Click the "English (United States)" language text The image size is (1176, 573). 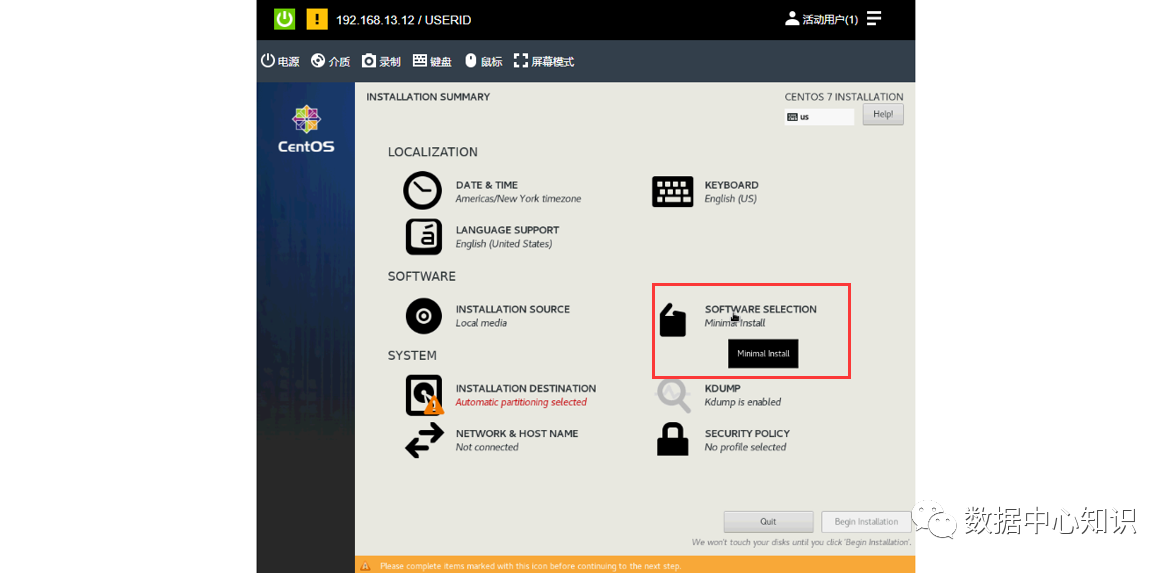(x=504, y=244)
